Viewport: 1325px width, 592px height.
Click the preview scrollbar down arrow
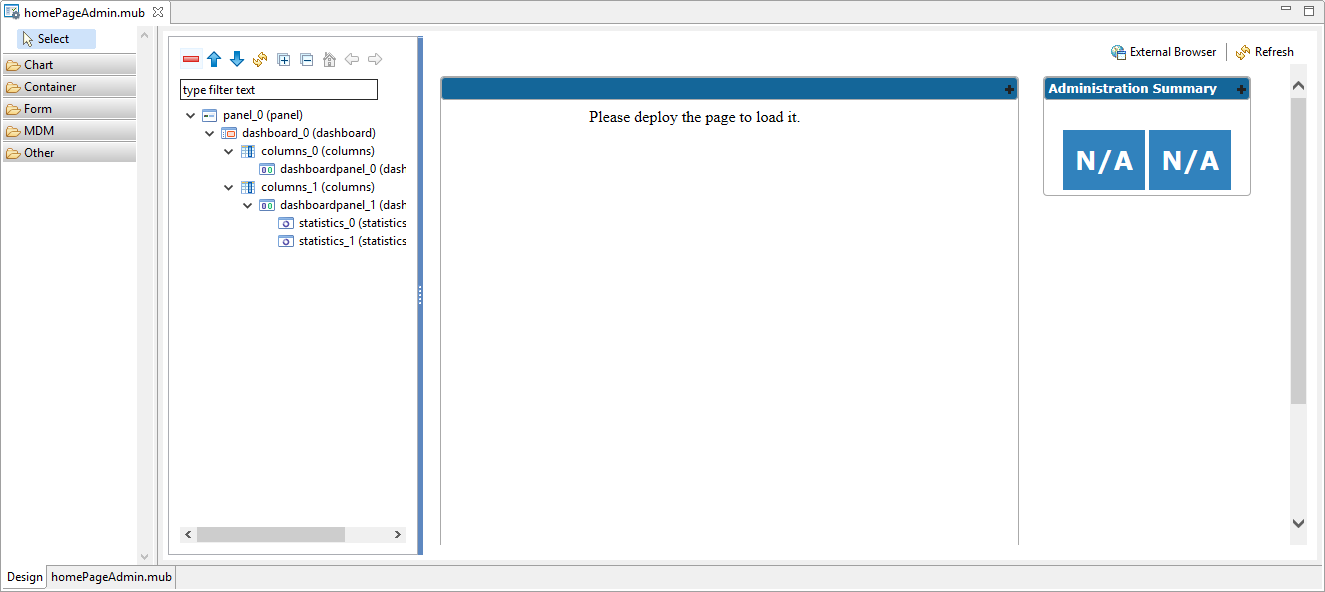[1298, 523]
